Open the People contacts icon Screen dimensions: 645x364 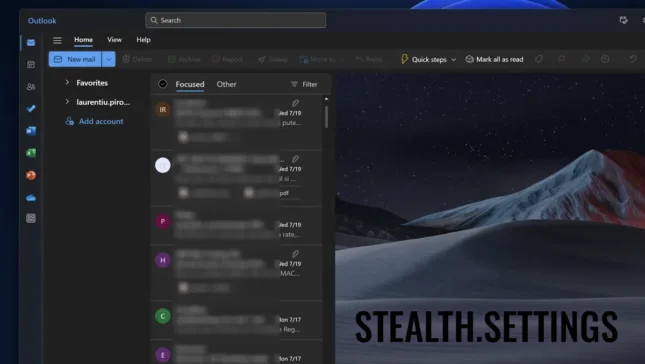[x=31, y=87]
